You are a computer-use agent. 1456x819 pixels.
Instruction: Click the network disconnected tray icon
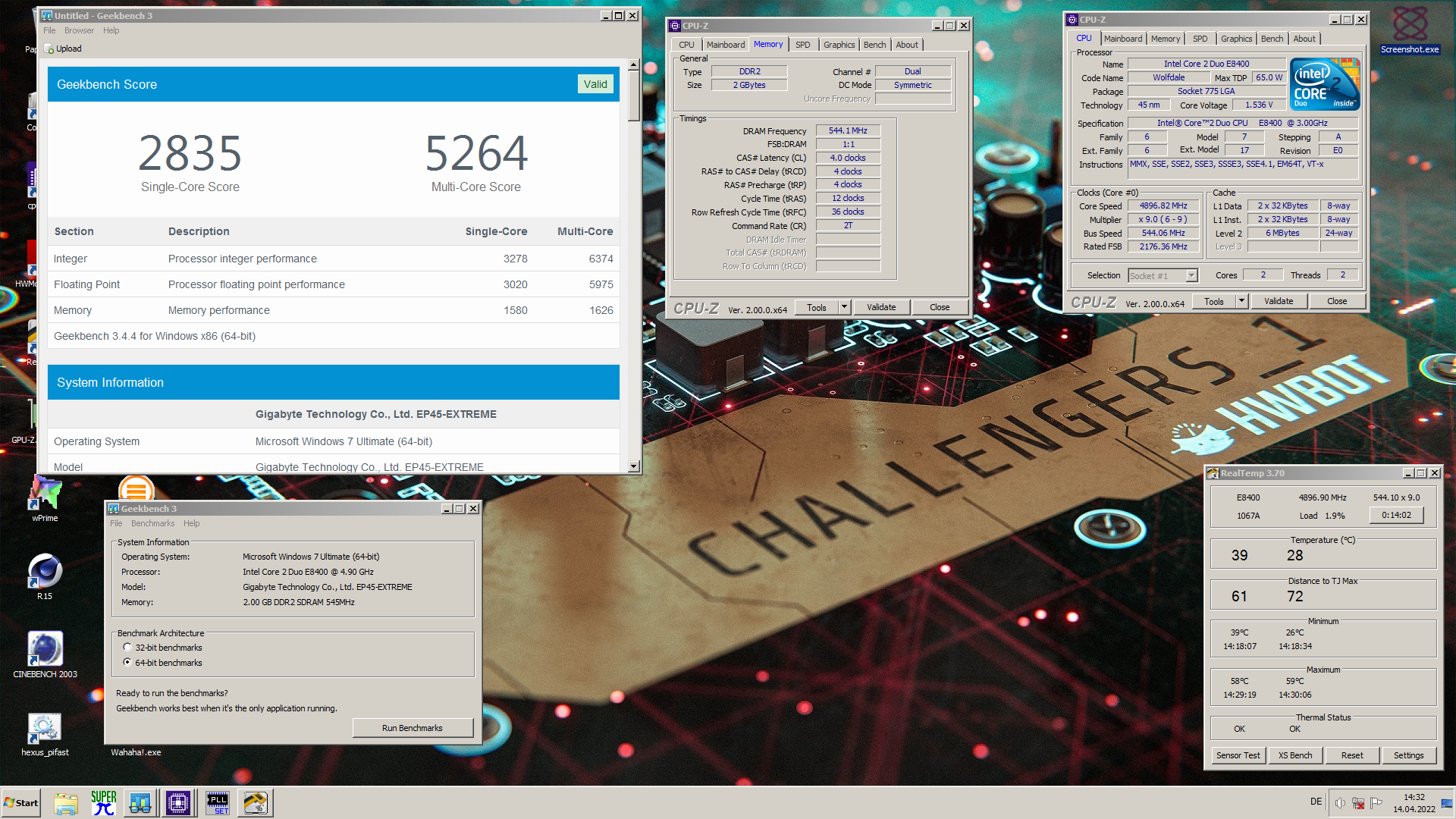coord(1358,803)
